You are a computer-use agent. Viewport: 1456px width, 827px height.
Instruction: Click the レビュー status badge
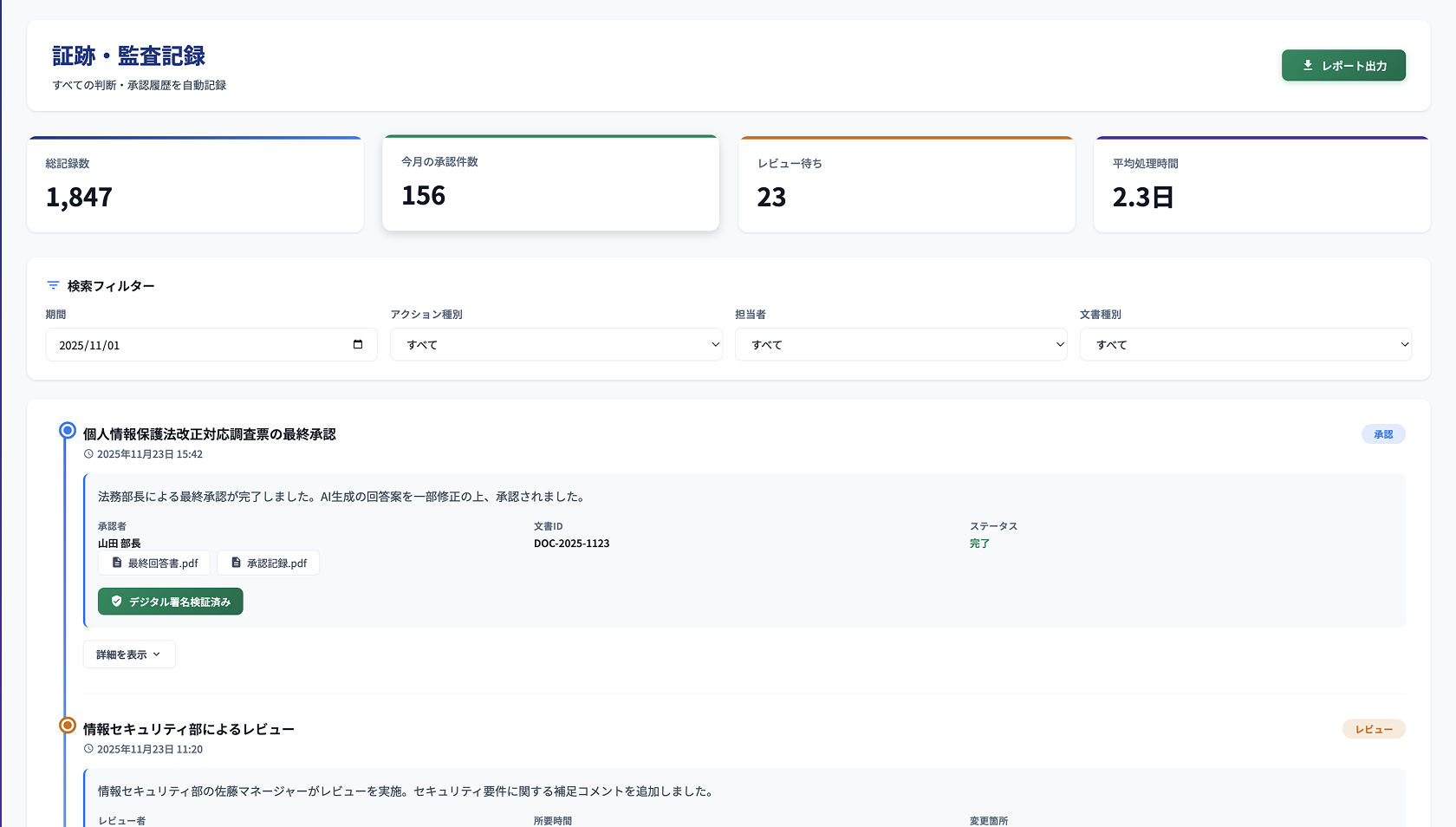(1374, 729)
